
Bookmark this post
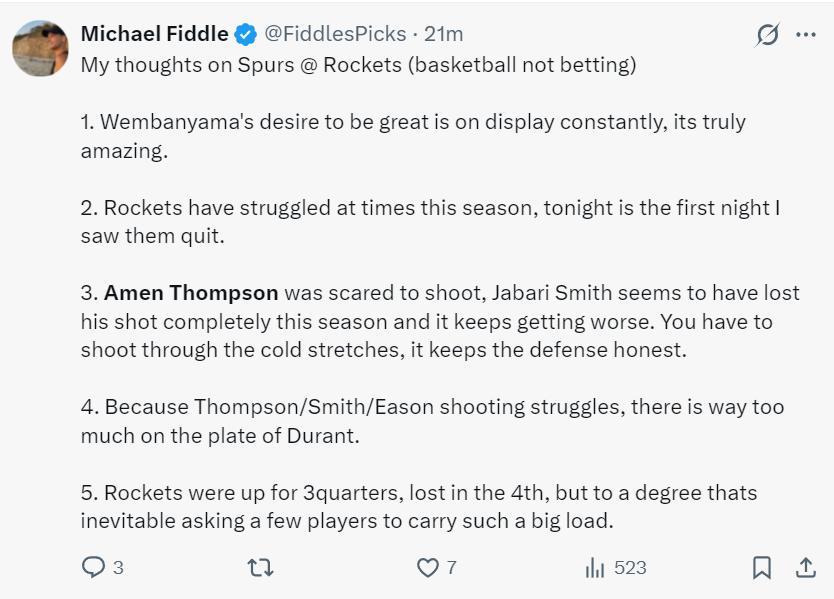(x=761, y=568)
